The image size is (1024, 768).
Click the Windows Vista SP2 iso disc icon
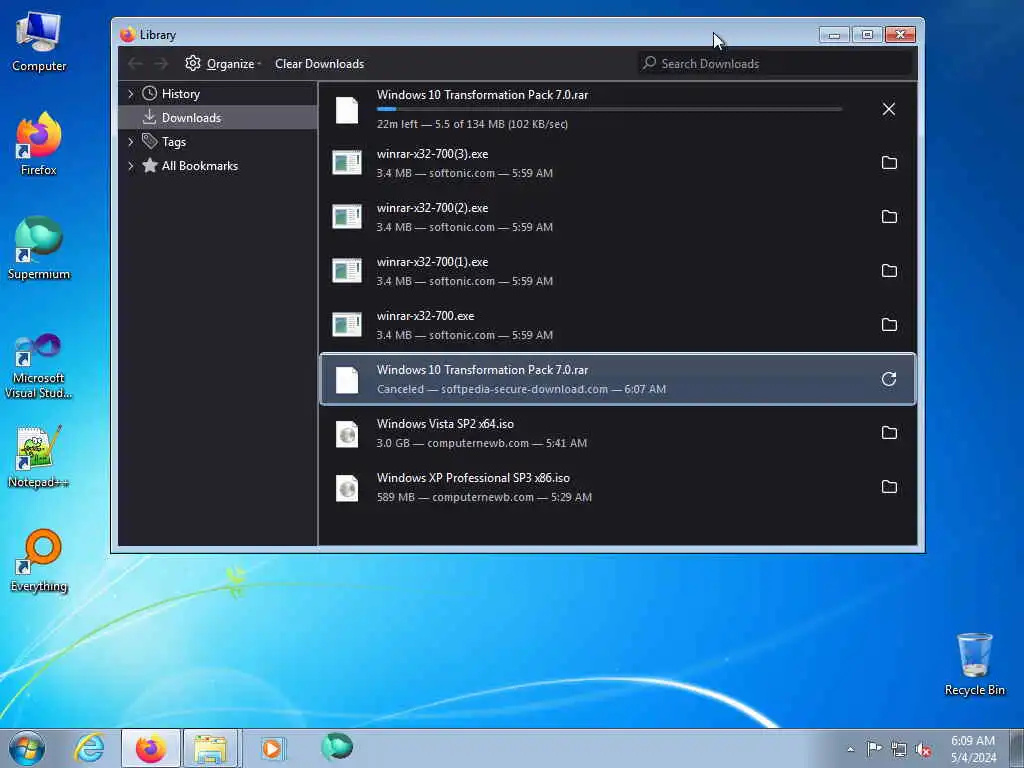click(x=347, y=434)
